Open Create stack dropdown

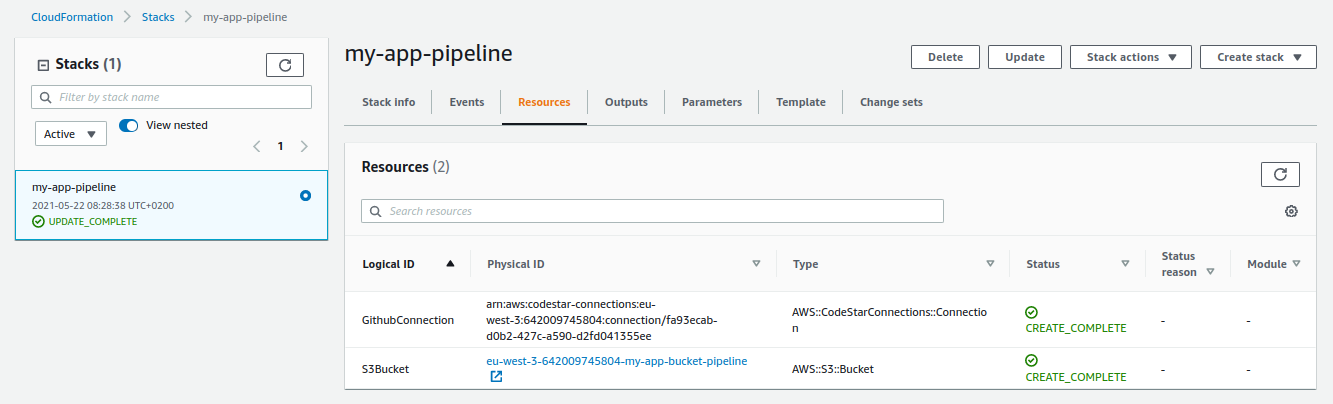point(1257,57)
